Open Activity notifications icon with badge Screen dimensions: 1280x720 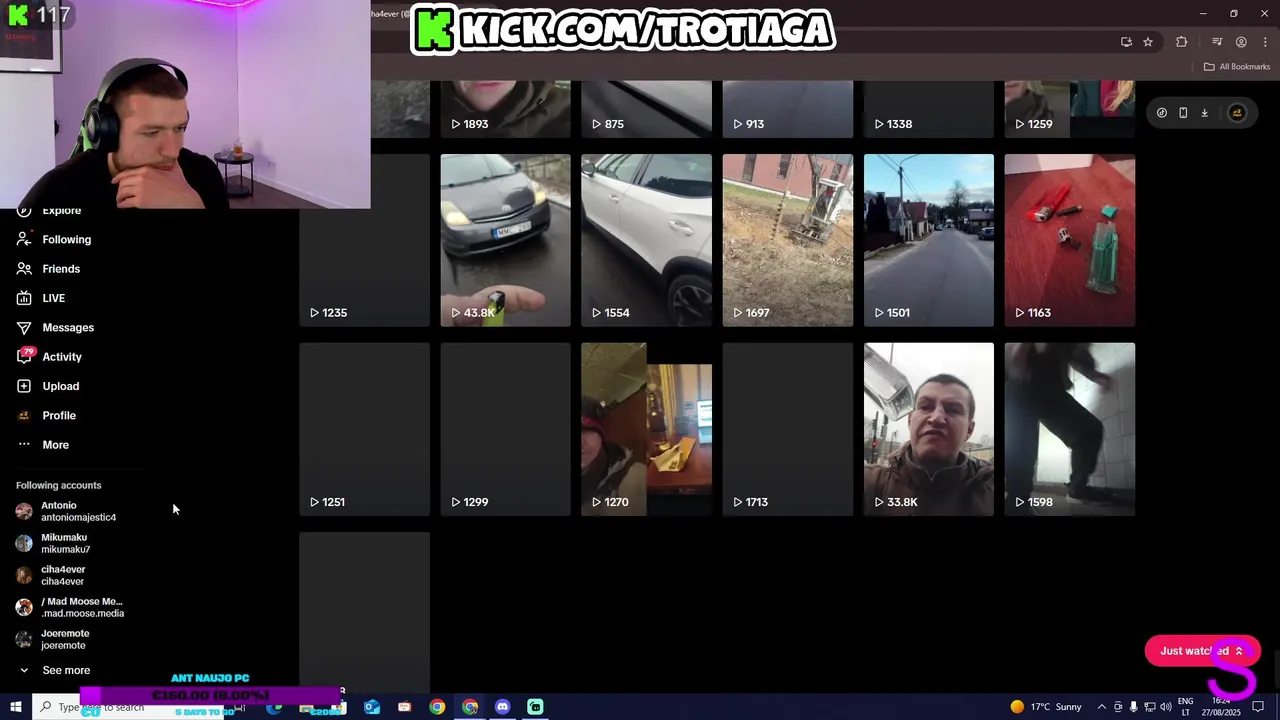[24, 357]
